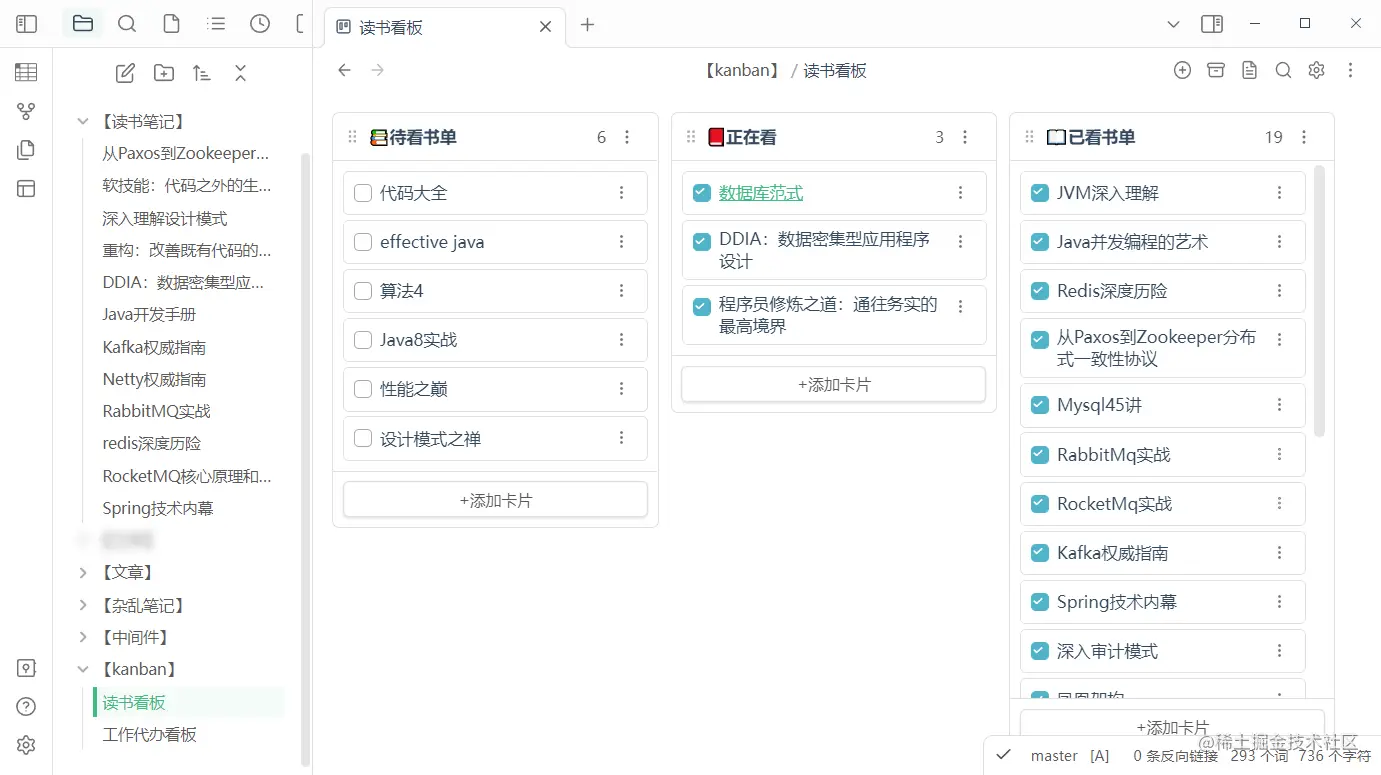Add a card to 已看书单
Screen dimensions: 1381x775
click(x=1172, y=727)
